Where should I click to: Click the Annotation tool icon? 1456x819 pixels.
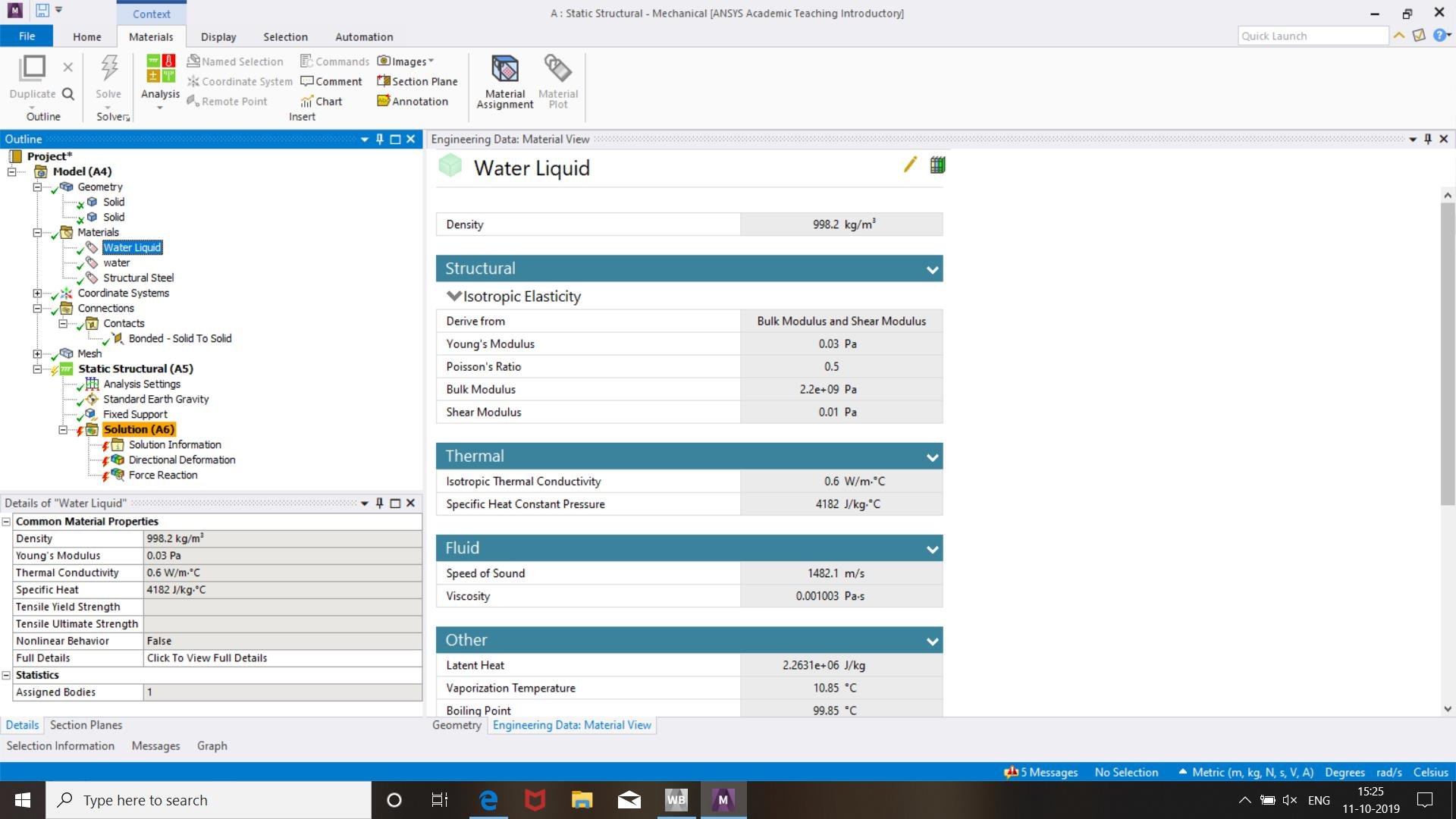pyautogui.click(x=413, y=101)
